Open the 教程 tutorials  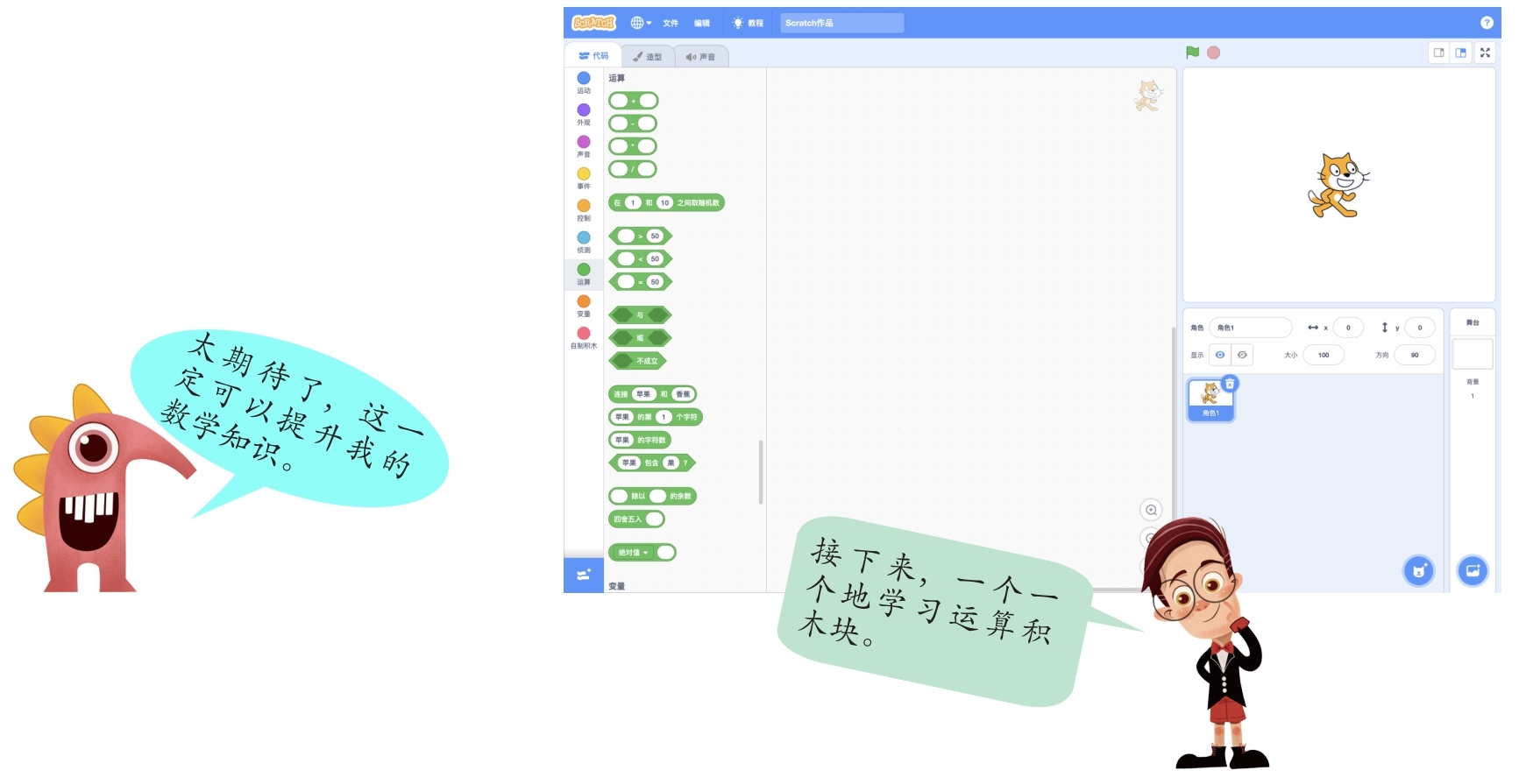point(748,23)
